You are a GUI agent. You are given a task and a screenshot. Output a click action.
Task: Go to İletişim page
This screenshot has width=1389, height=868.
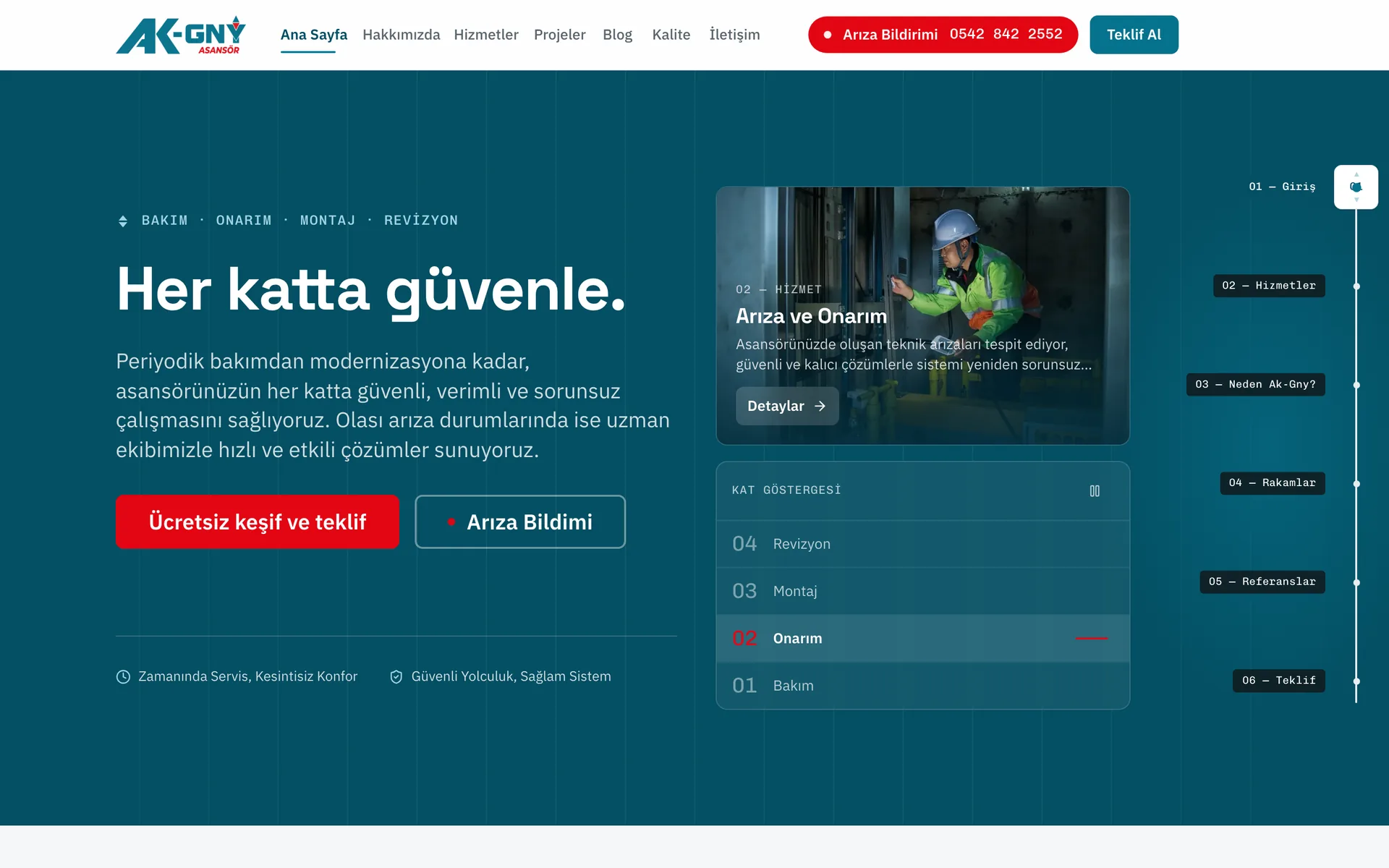(x=734, y=35)
